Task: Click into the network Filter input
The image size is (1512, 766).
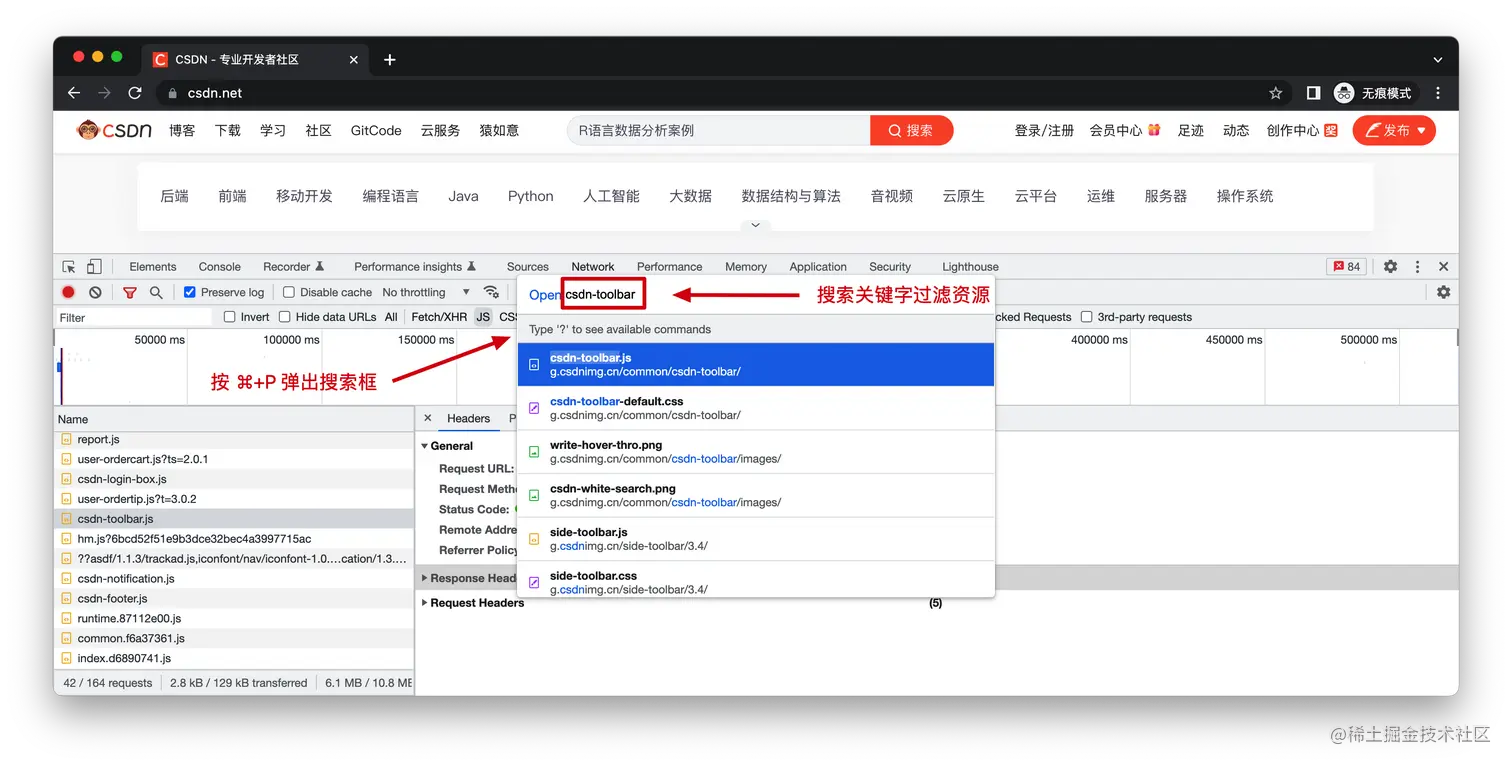Action: click(x=134, y=317)
